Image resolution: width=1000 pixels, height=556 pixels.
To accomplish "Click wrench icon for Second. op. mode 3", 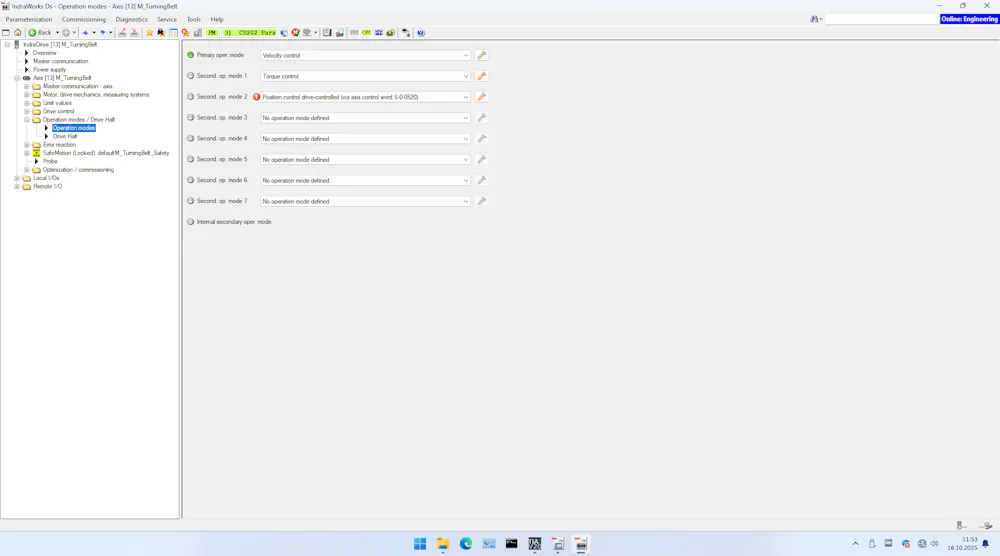I will [x=482, y=118].
